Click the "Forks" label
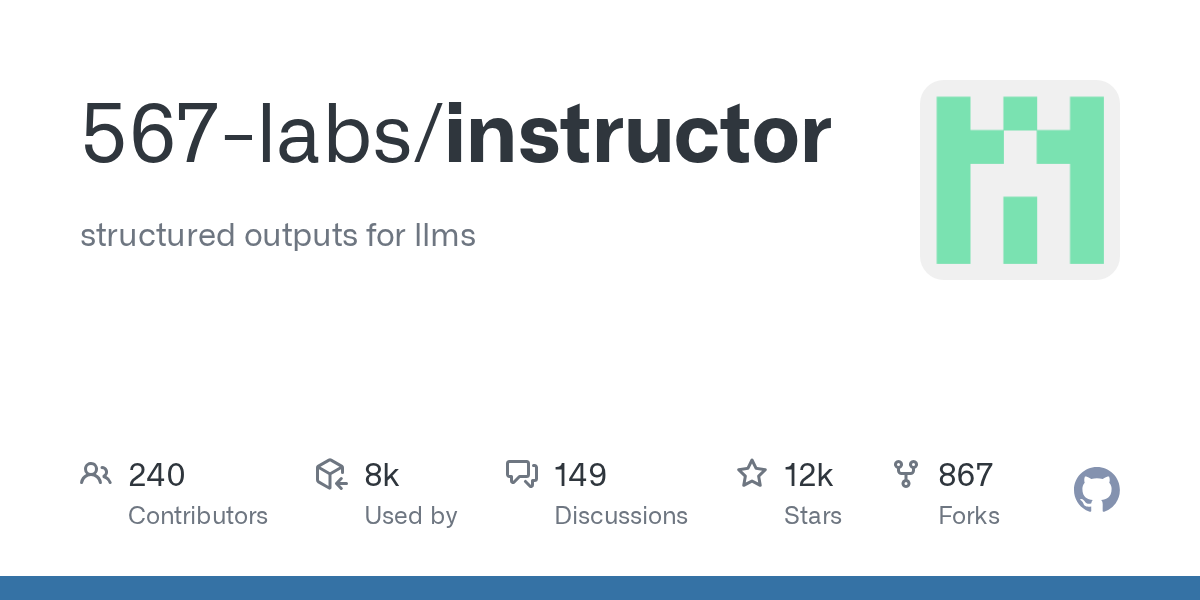 tap(969, 516)
